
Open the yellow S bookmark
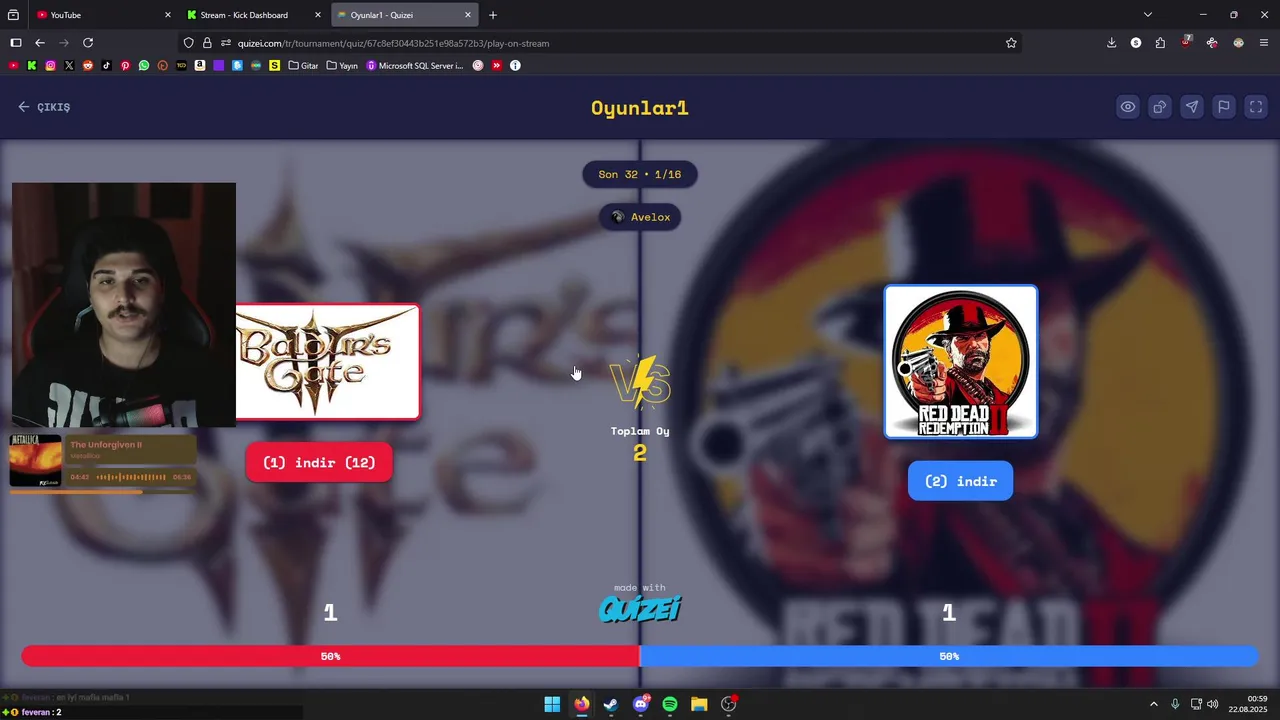point(275,66)
